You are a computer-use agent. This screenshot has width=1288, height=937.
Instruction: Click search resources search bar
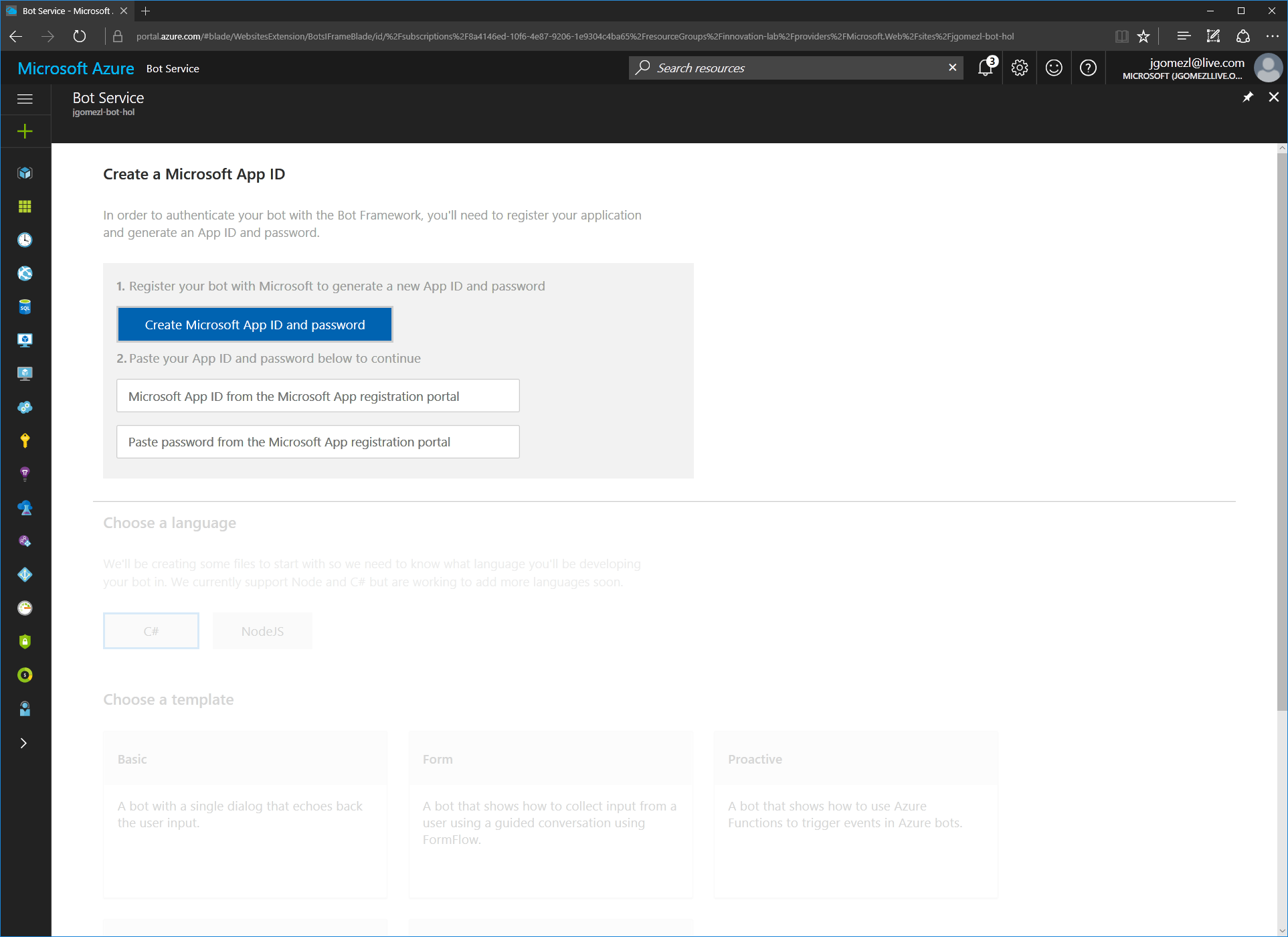coord(795,67)
